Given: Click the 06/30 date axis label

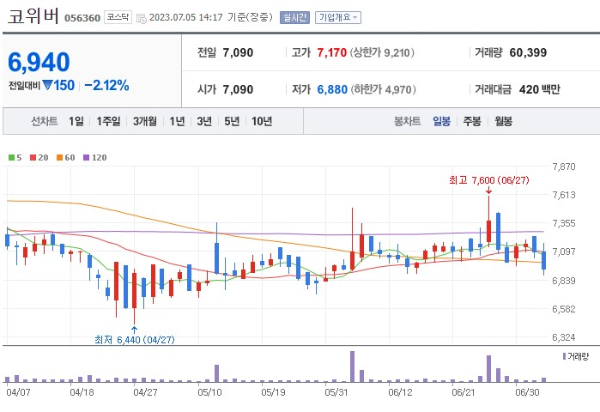Looking at the screenshot, I should [x=527, y=392].
